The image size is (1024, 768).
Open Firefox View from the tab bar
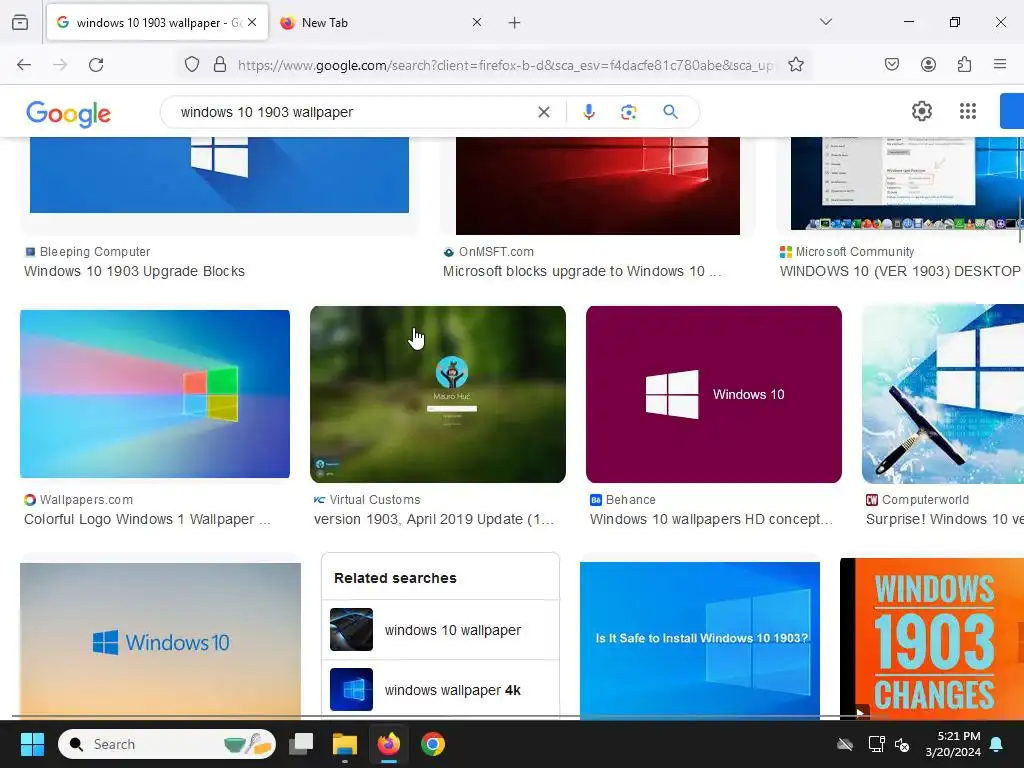(x=20, y=22)
